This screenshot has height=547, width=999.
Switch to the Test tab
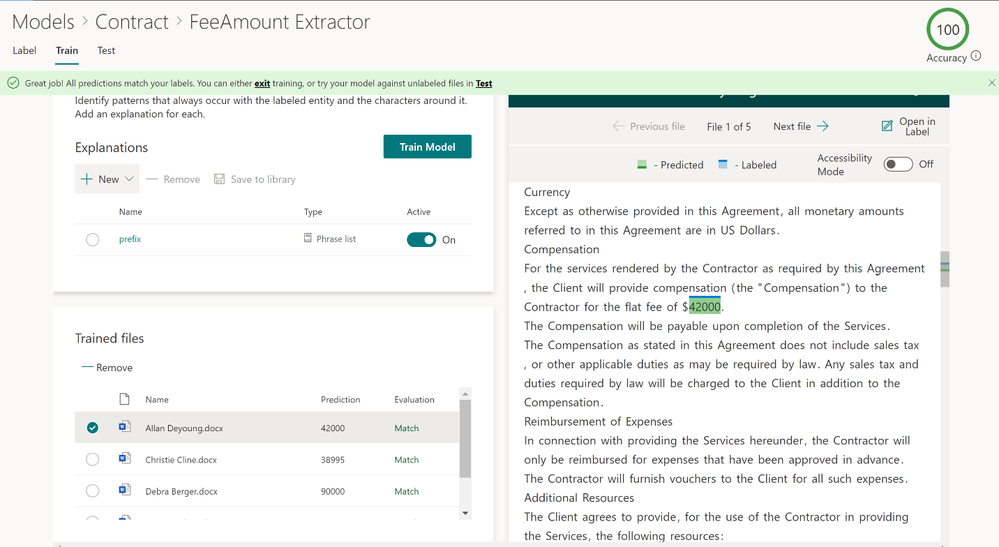pyautogui.click(x=106, y=50)
